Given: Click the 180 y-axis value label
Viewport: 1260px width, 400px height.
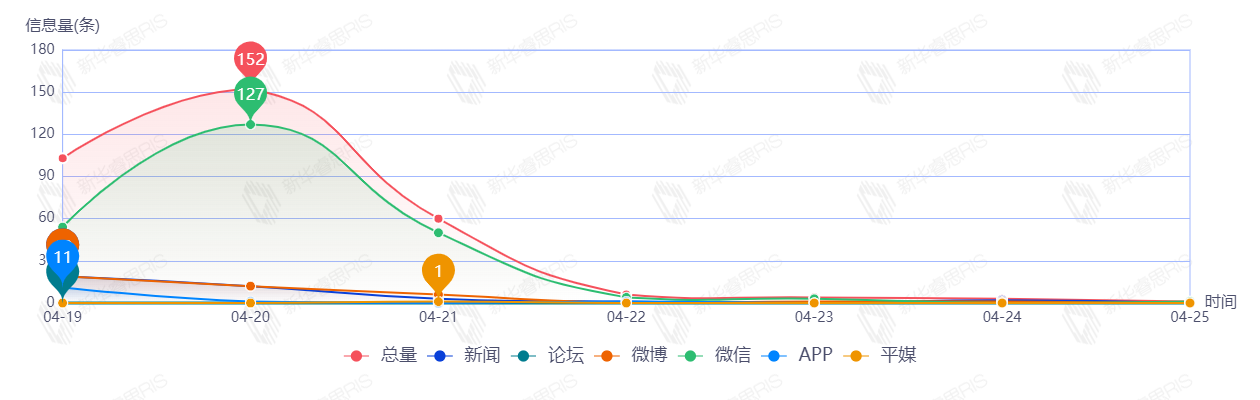Looking at the screenshot, I should point(43,49).
